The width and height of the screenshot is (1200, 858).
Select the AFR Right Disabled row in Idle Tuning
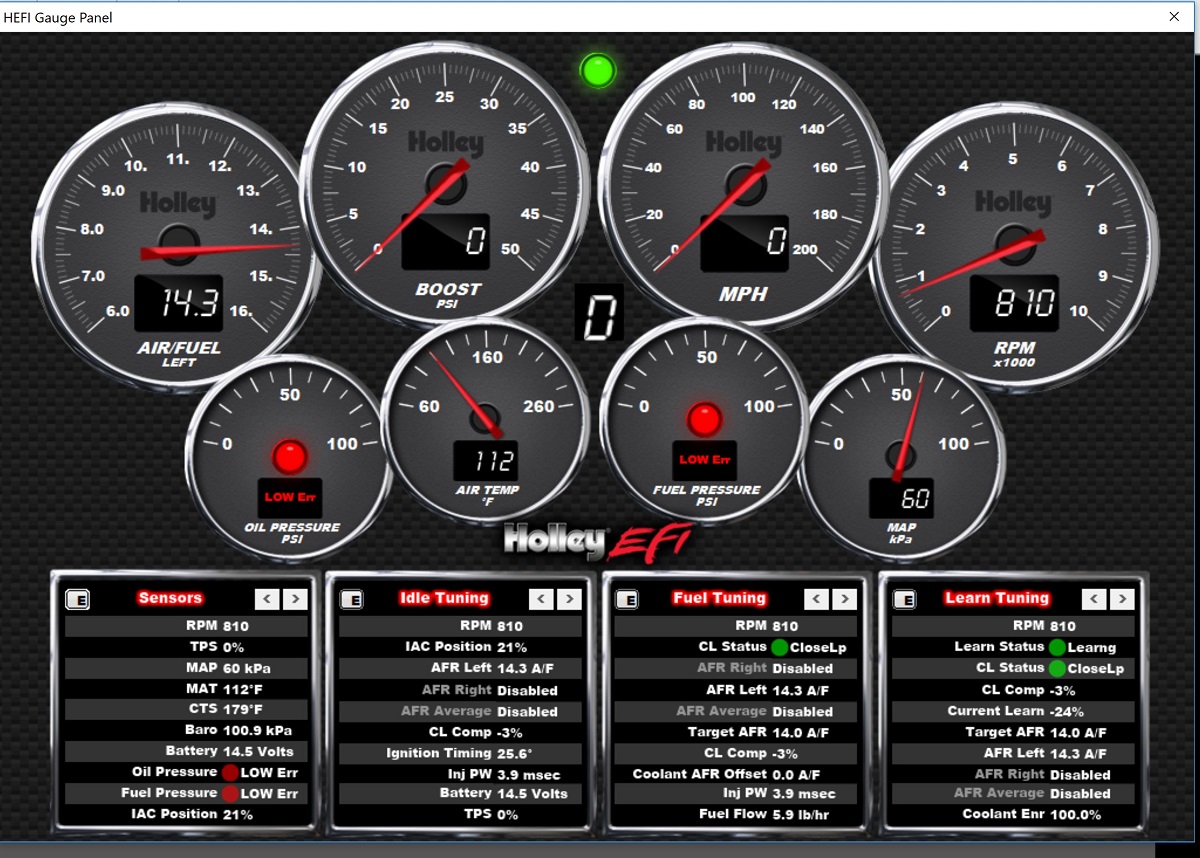point(461,690)
